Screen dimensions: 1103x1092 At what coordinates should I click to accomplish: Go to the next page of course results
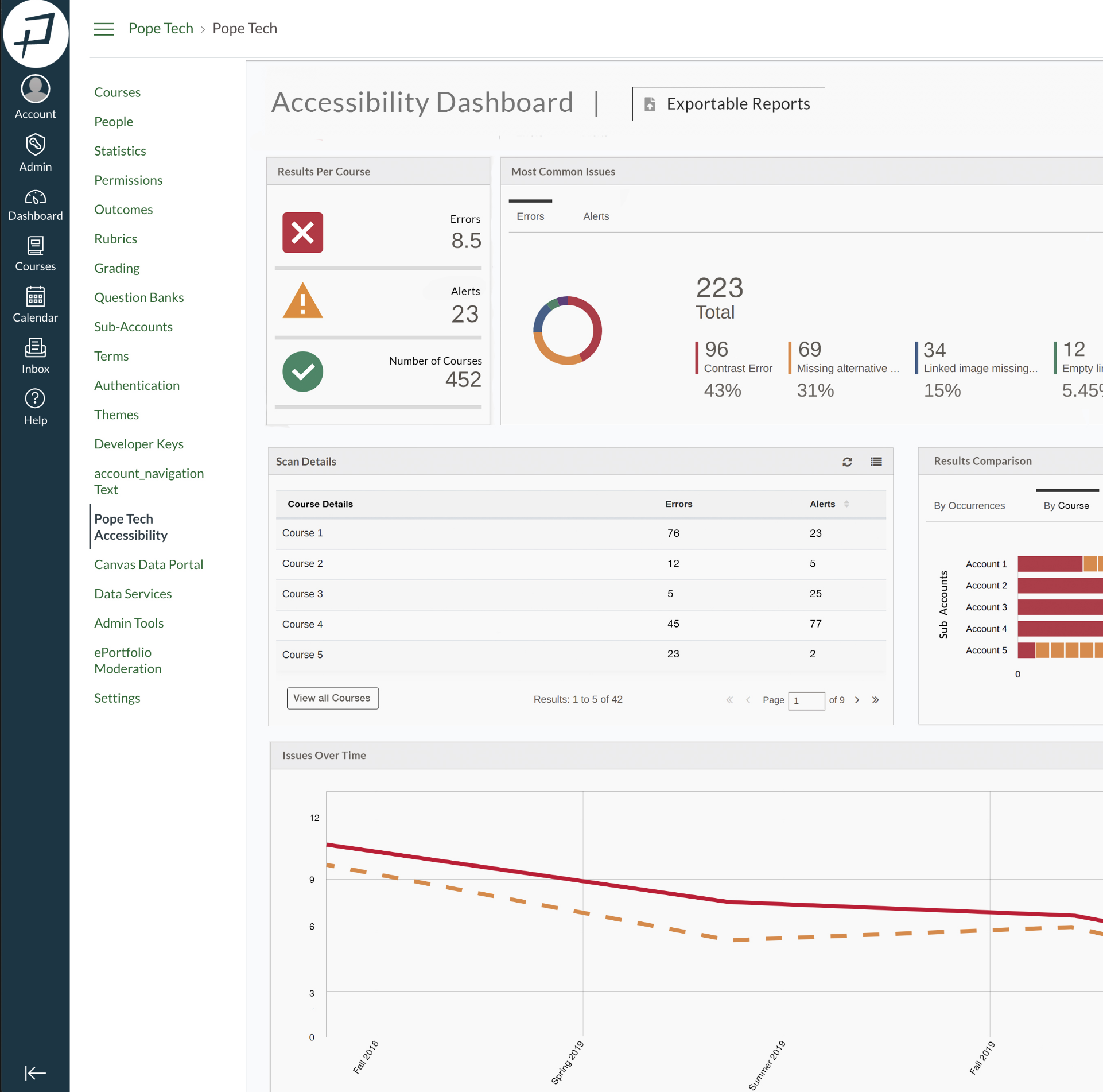[857, 700]
